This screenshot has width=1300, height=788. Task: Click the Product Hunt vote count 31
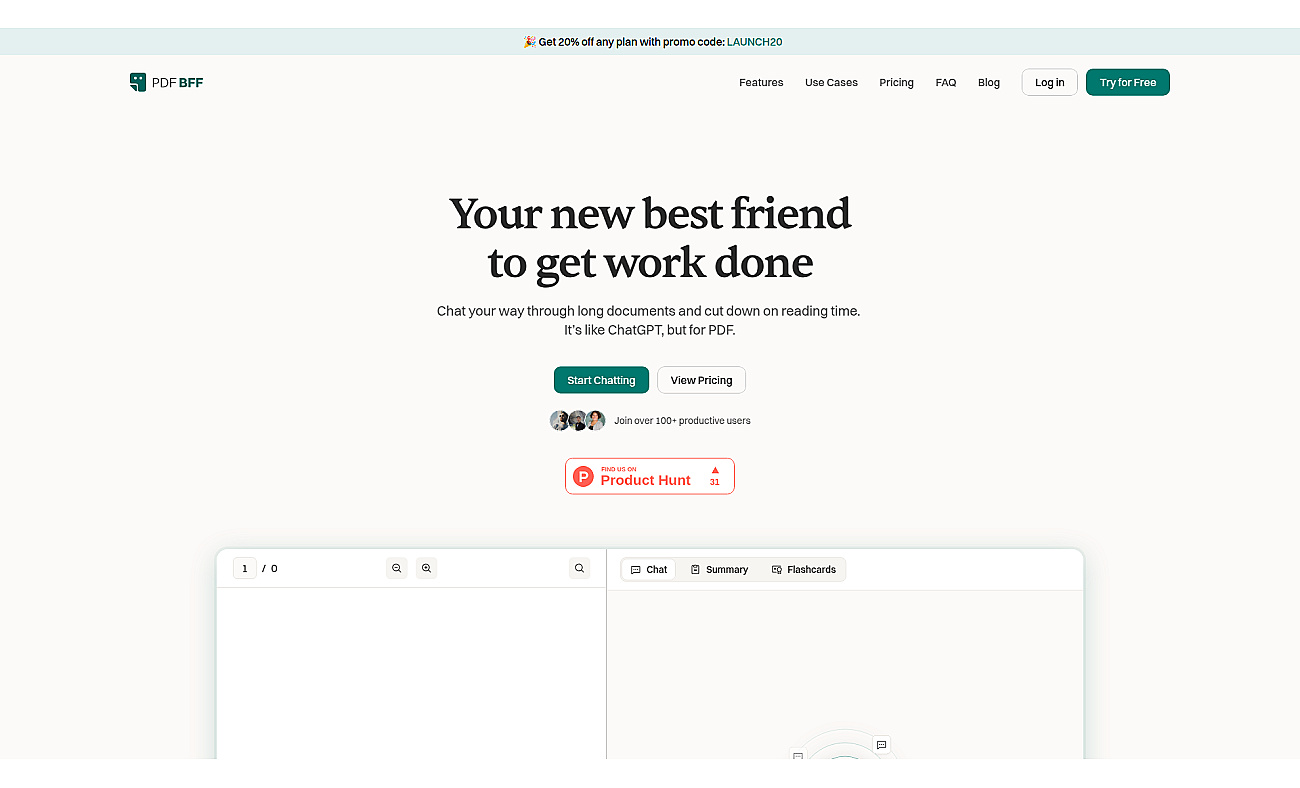(715, 482)
